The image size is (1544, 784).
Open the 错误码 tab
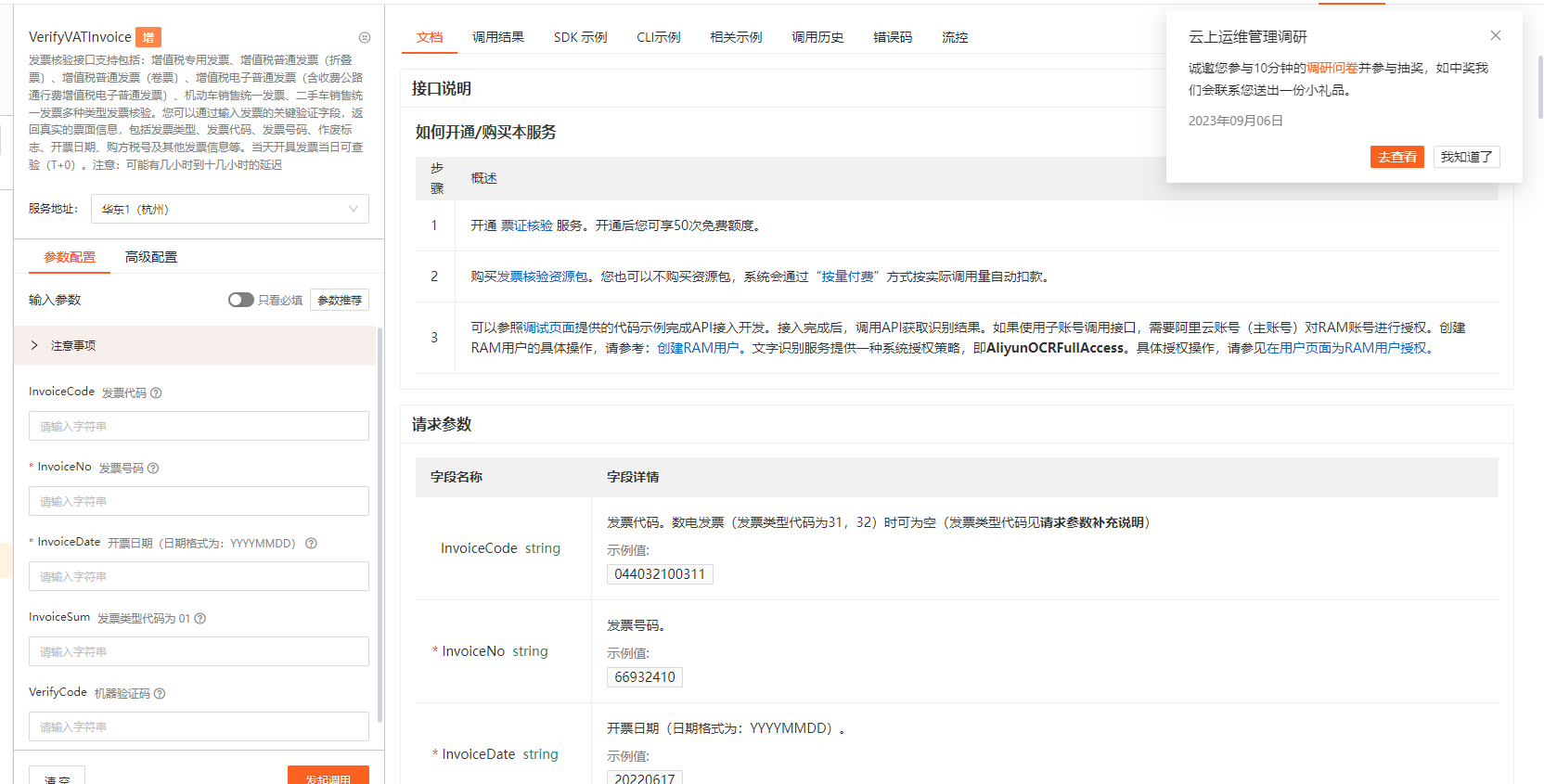click(x=893, y=37)
